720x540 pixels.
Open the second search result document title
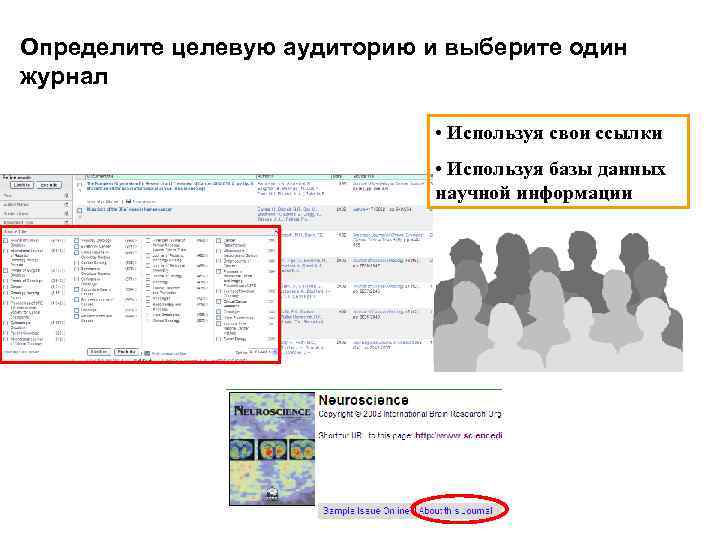point(129,209)
